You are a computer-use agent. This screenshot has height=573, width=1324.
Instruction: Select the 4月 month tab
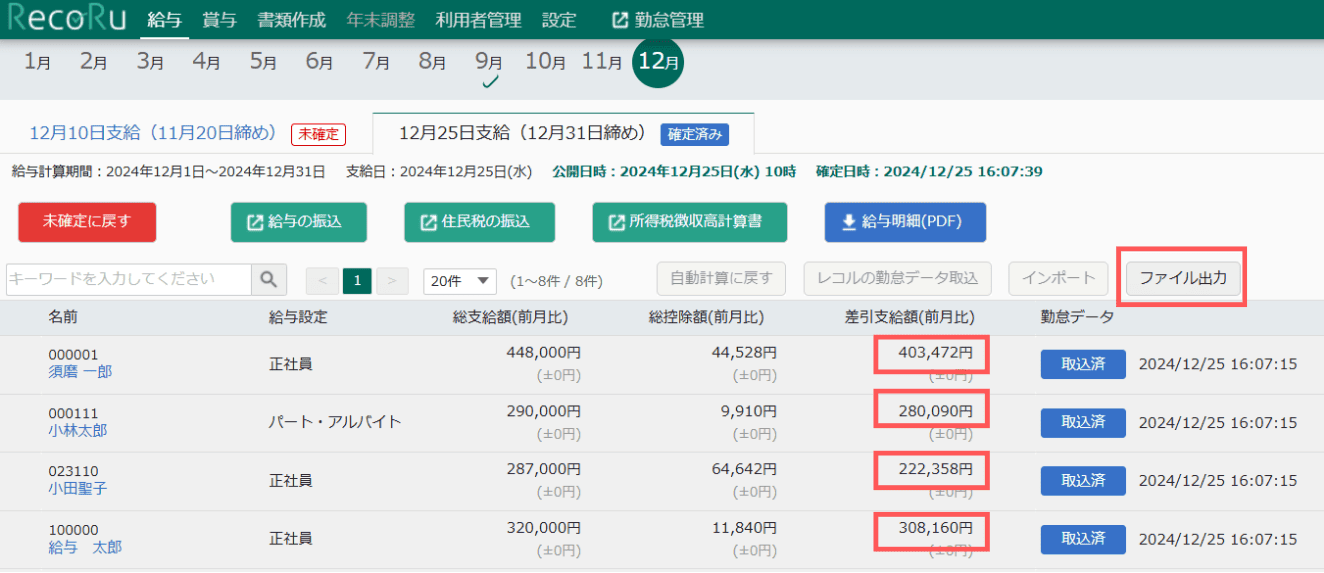click(x=206, y=61)
